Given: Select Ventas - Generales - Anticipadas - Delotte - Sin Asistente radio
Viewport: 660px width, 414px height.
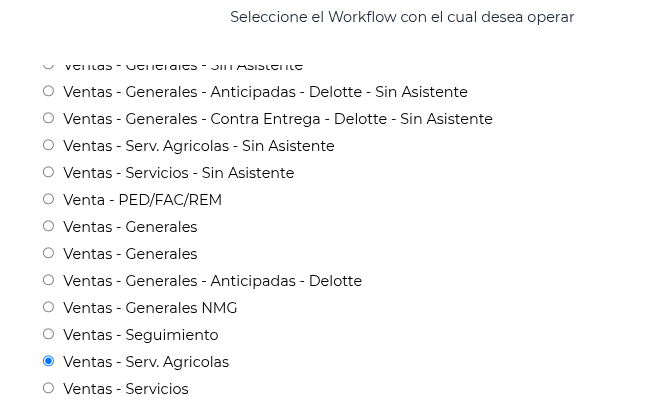Looking at the screenshot, I should click(x=48, y=91).
